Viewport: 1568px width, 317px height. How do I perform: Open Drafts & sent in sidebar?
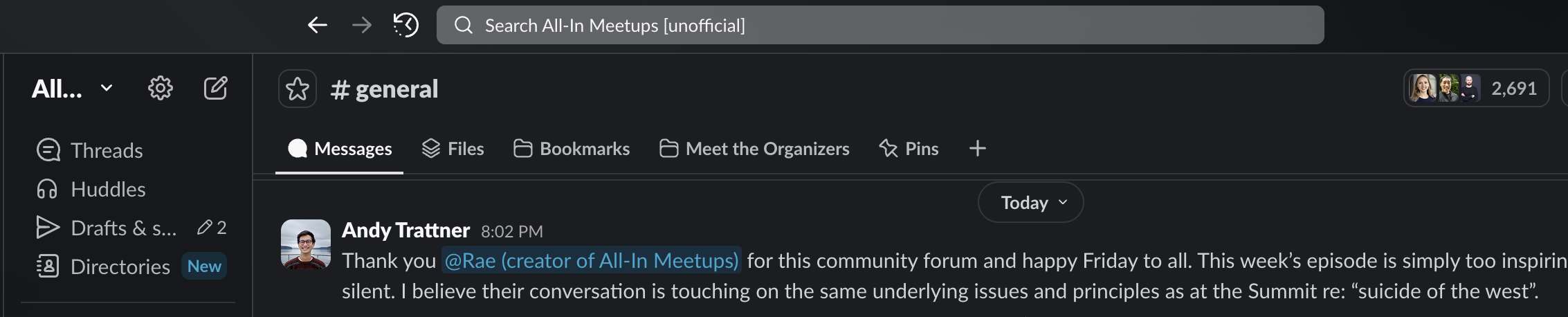click(123, 228)
